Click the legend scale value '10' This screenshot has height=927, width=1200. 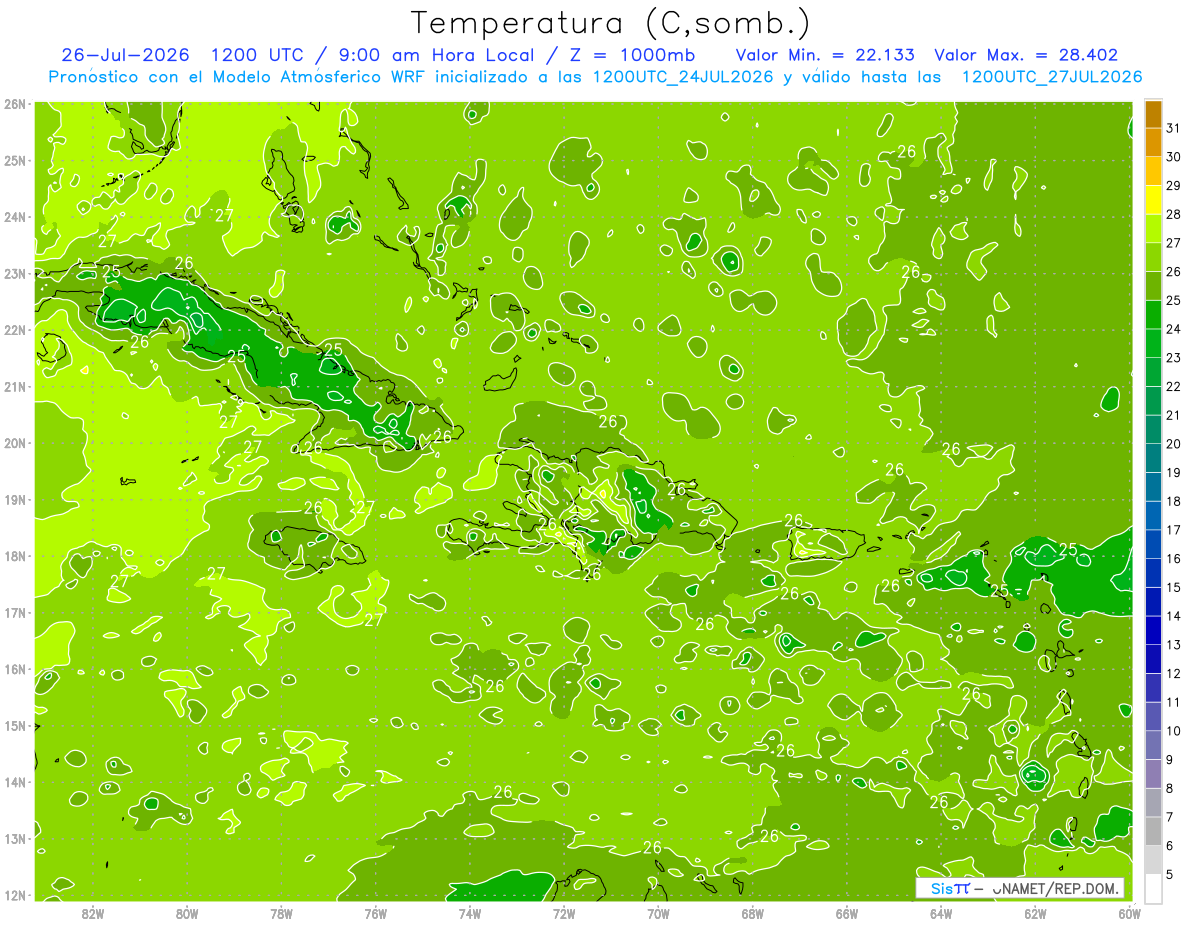[x=1173, y=730]
